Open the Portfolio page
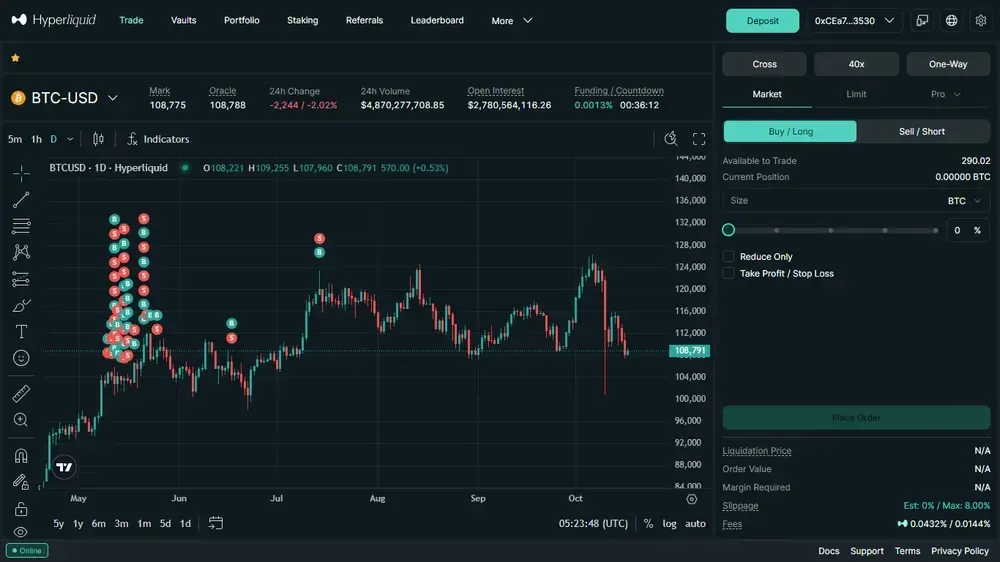The image size is (1000, 562). point(242,20)
